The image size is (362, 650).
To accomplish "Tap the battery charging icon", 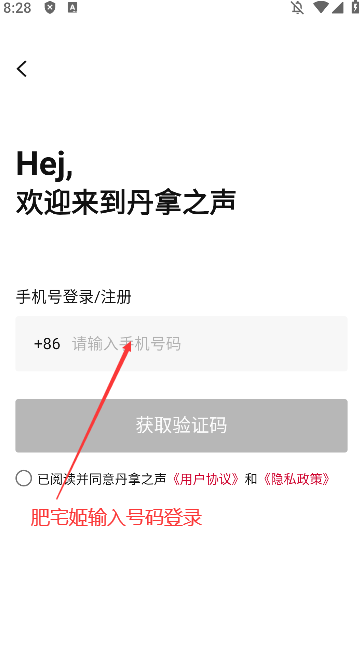I will pos(355,7).
